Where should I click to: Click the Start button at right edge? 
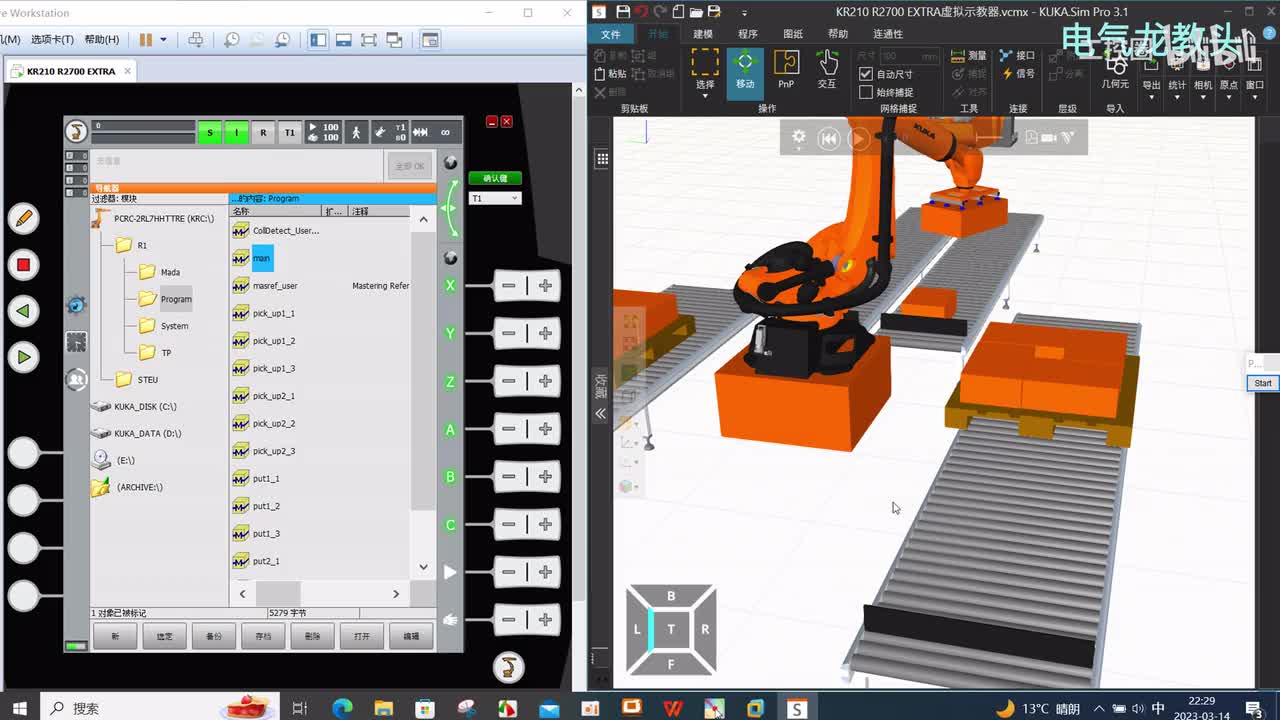(1263, 383)
